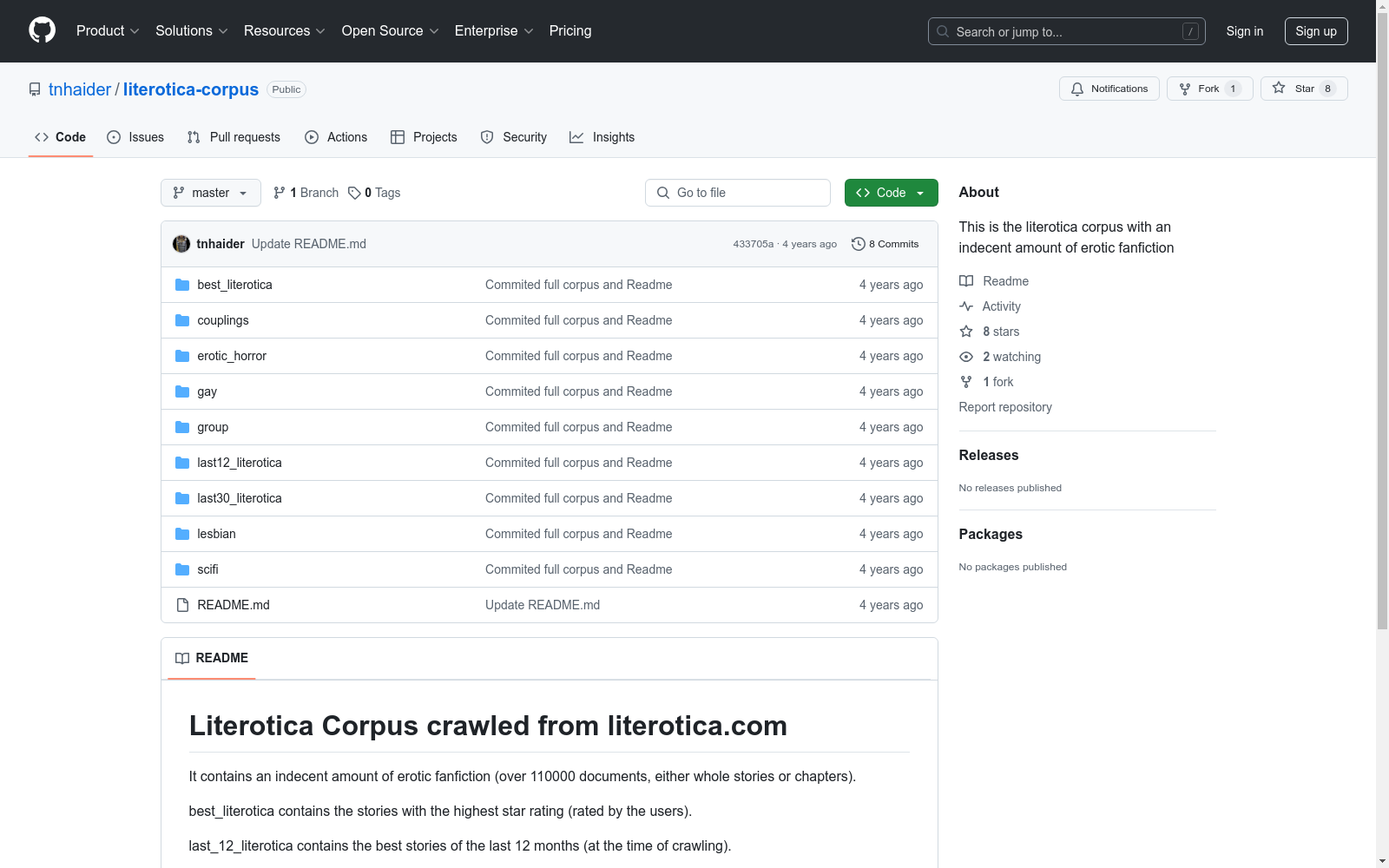This screenshot has height=868, width=1389.
Task: Open the tnhaider owner link
Action: [80, 89]
